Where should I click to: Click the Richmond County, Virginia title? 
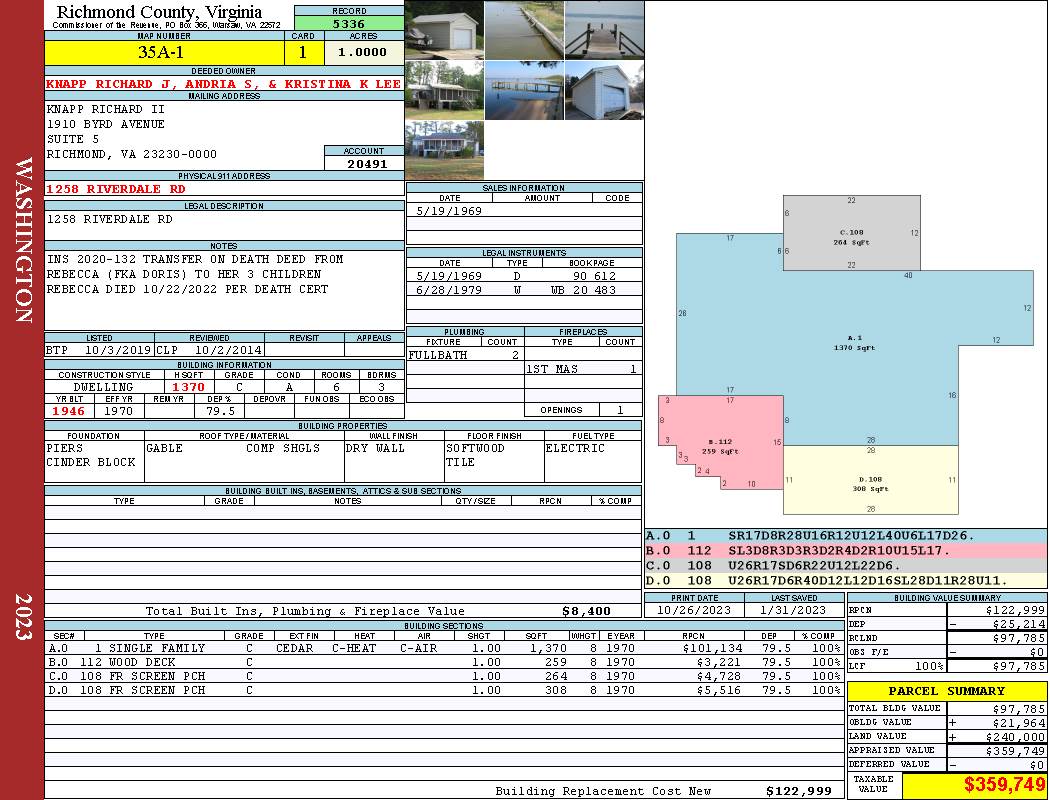(159, 12)
